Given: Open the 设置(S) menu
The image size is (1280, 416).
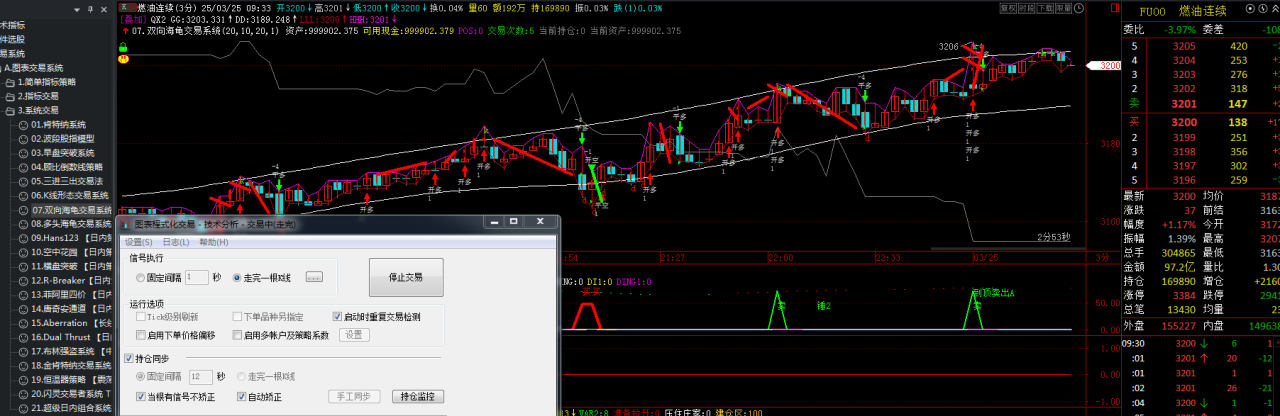Looking at the screenshot, I should click(139, 242).
